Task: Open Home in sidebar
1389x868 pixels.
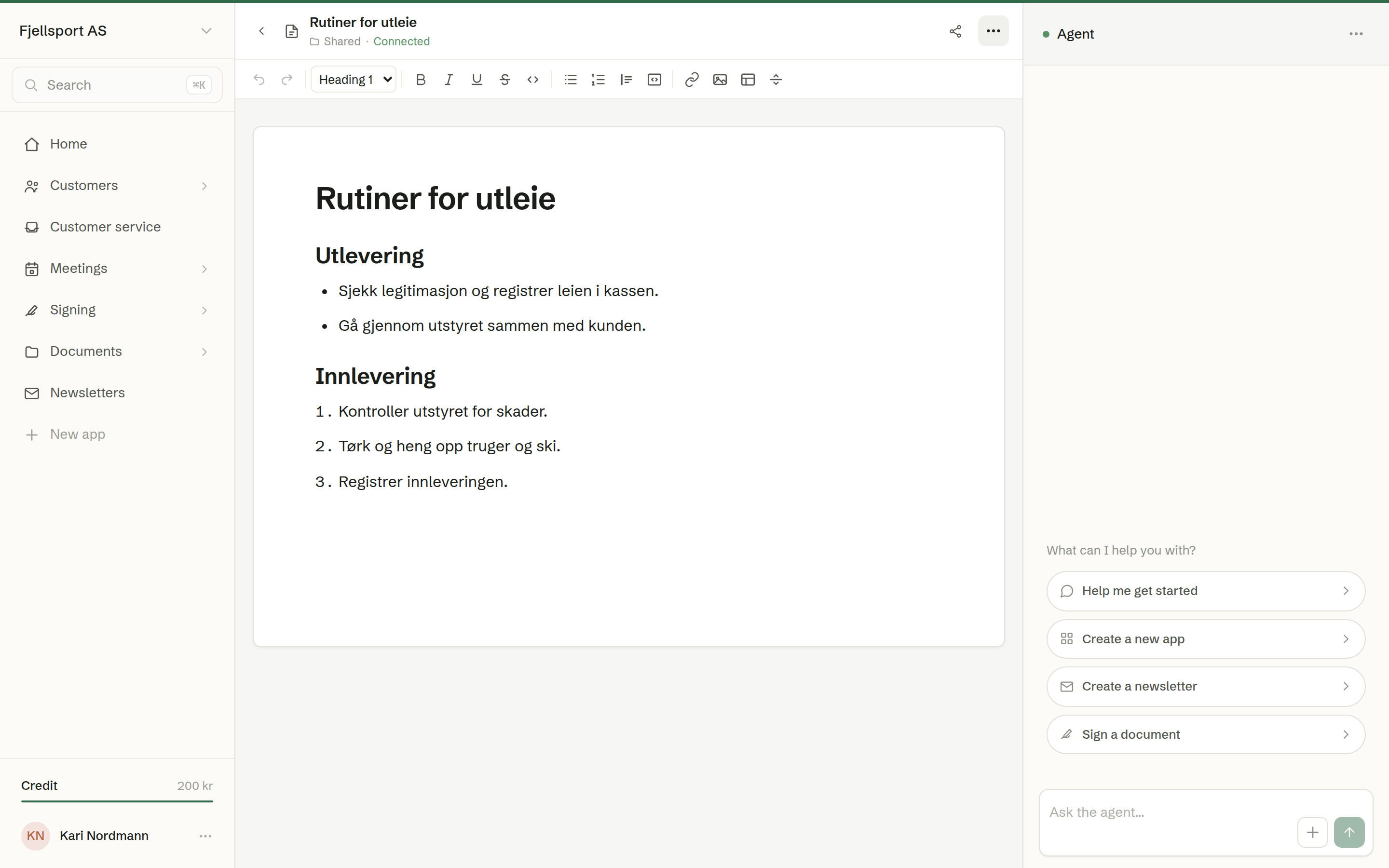Action: tap(117, 144)
